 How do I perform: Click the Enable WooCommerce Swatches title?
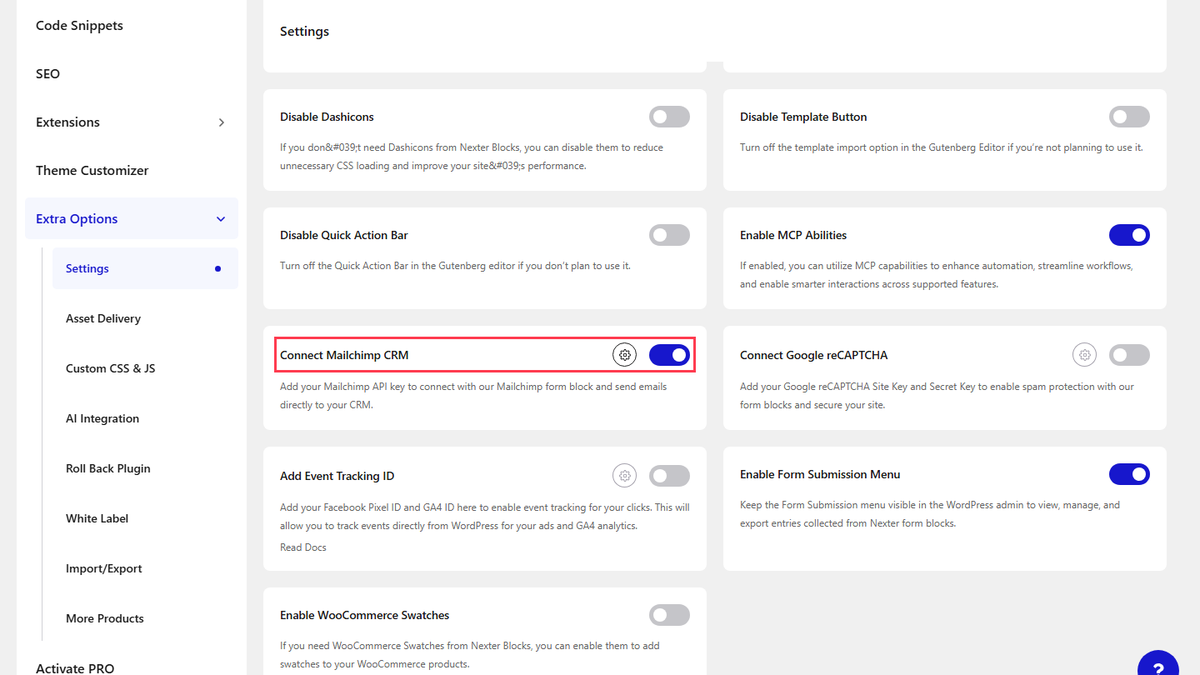(365, 615)
